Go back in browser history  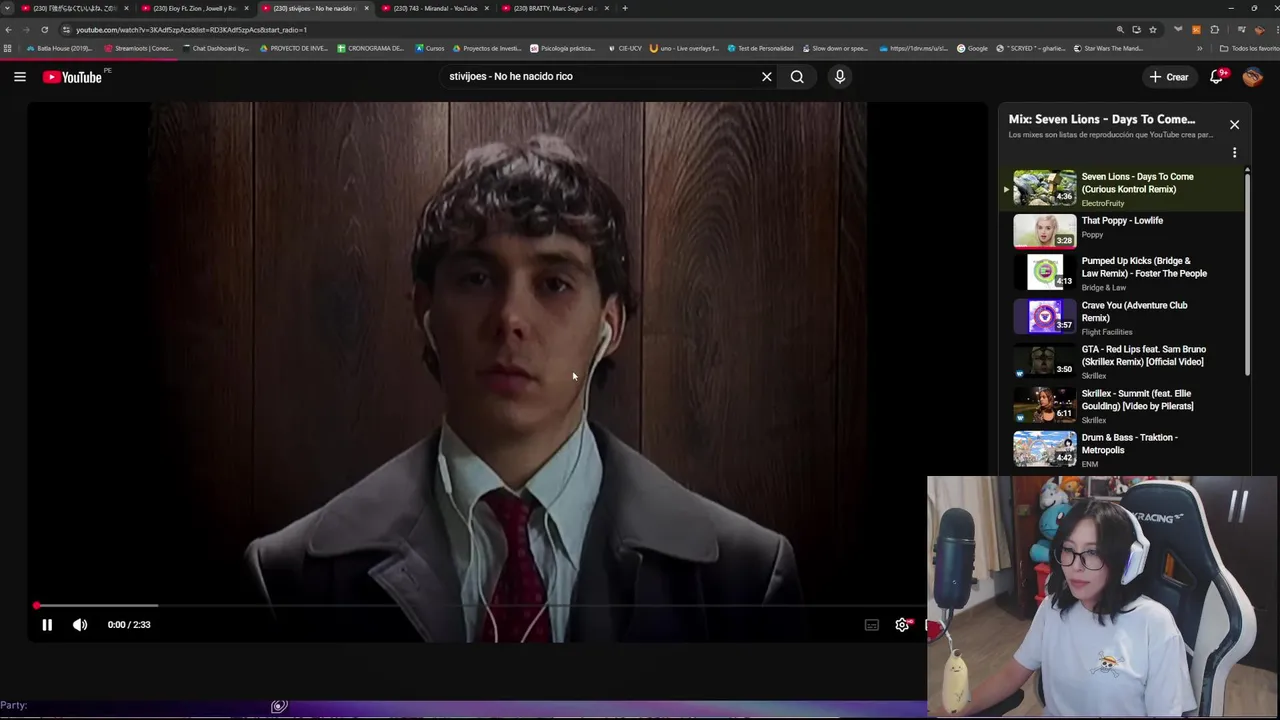click(9, 30)
